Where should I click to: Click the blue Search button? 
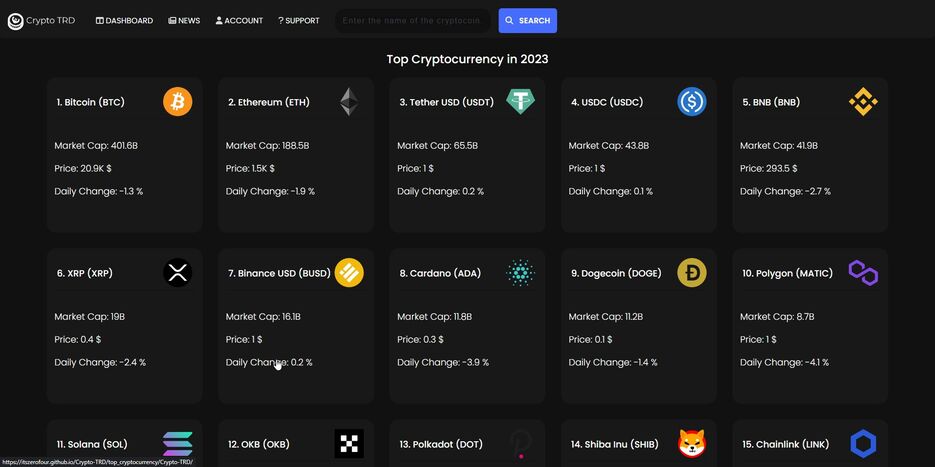pos(528,21)
